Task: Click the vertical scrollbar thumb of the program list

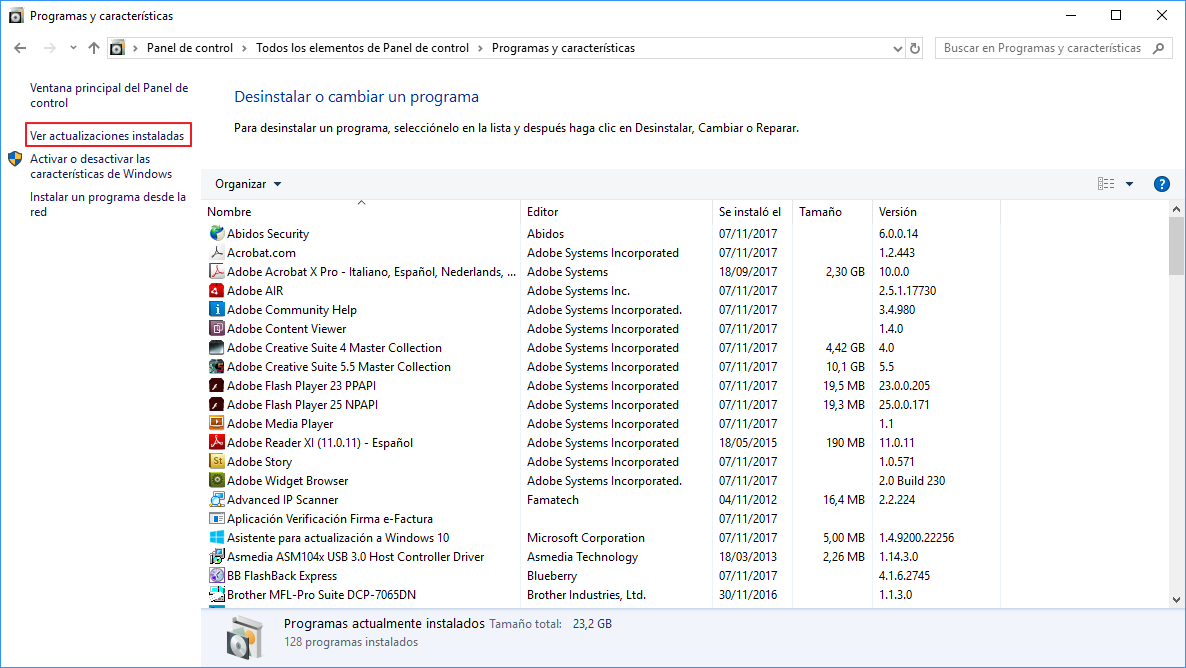Action: pos(1176,246)
